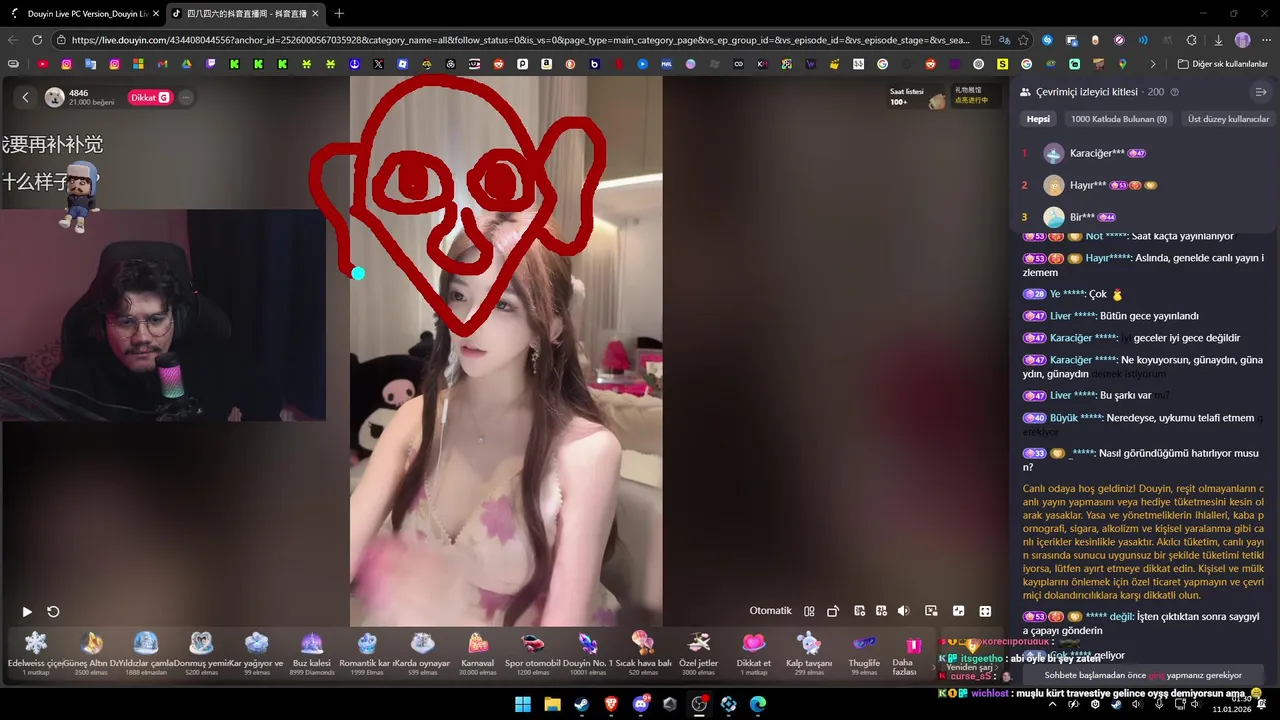The image size is (1280, 720).
Task: Send the Özel jetler gift
Action: [698, 653]
